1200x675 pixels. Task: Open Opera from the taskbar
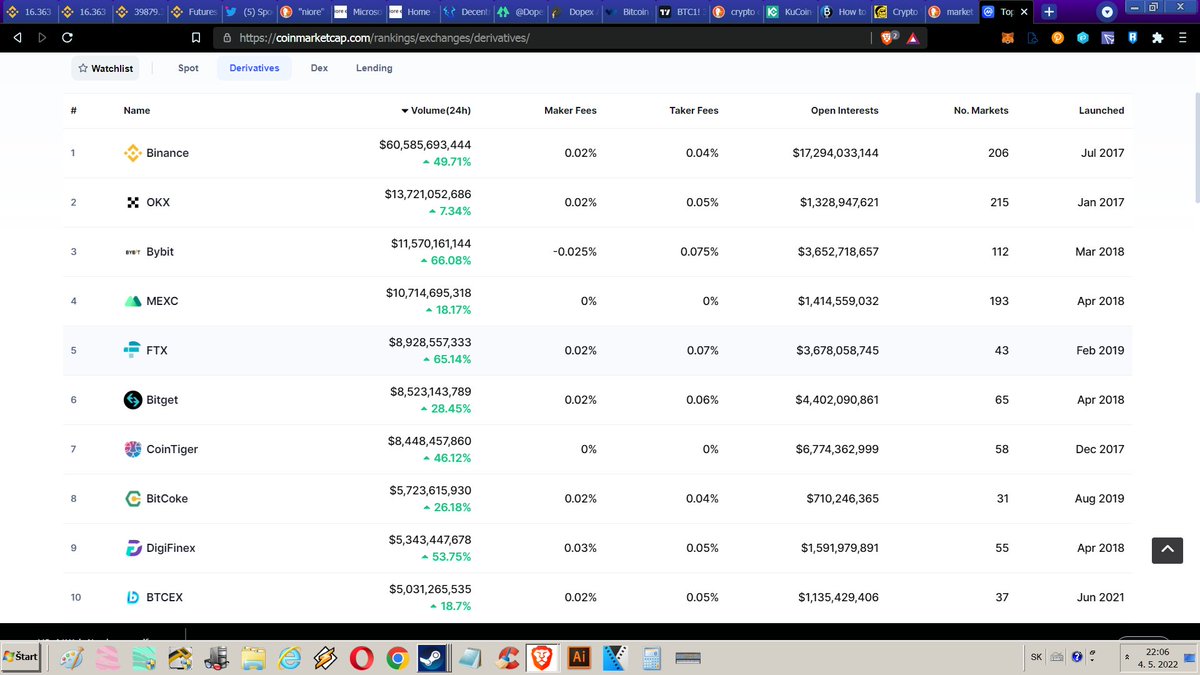tap(361, 657)
